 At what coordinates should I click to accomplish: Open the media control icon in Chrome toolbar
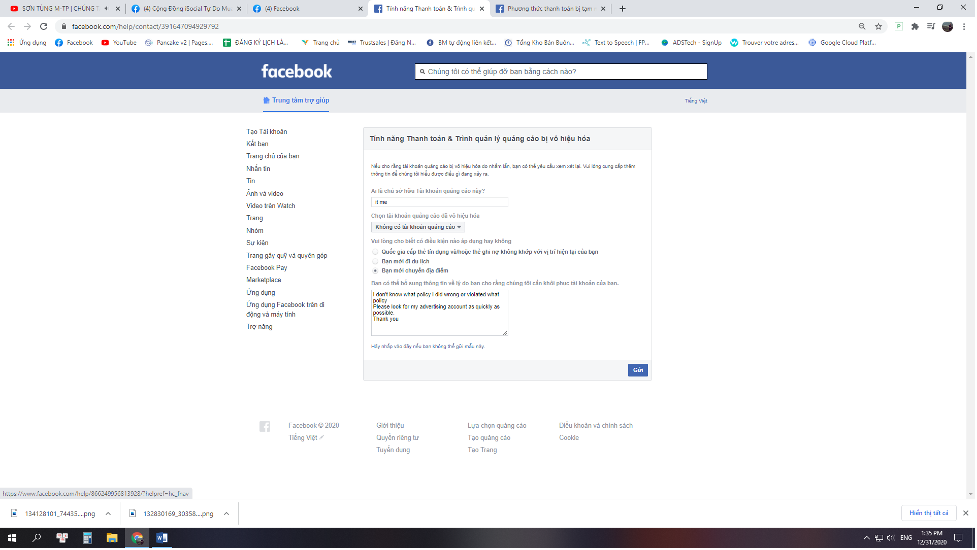[931, 26]
